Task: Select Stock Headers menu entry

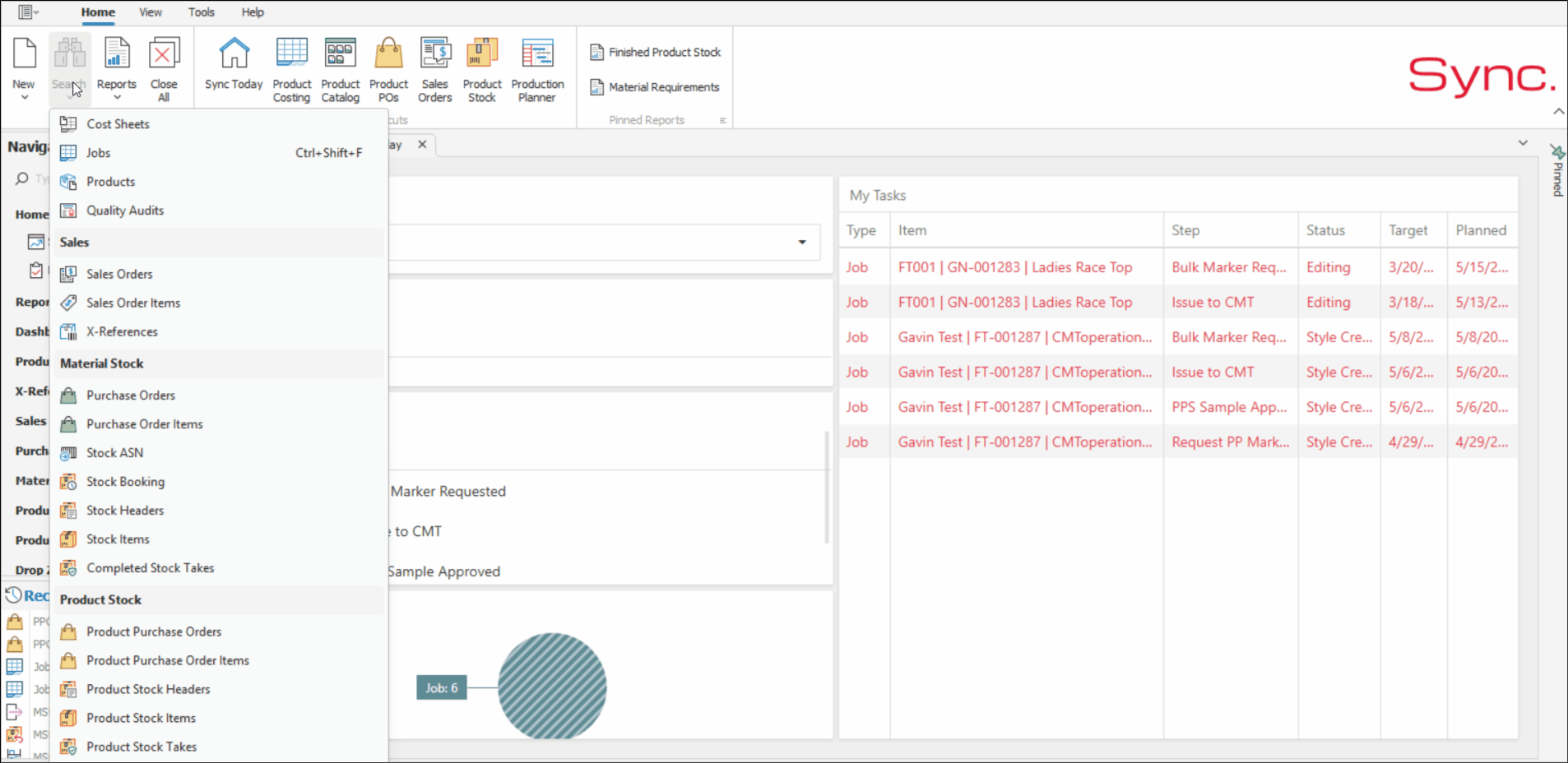Action: [219, 511]
